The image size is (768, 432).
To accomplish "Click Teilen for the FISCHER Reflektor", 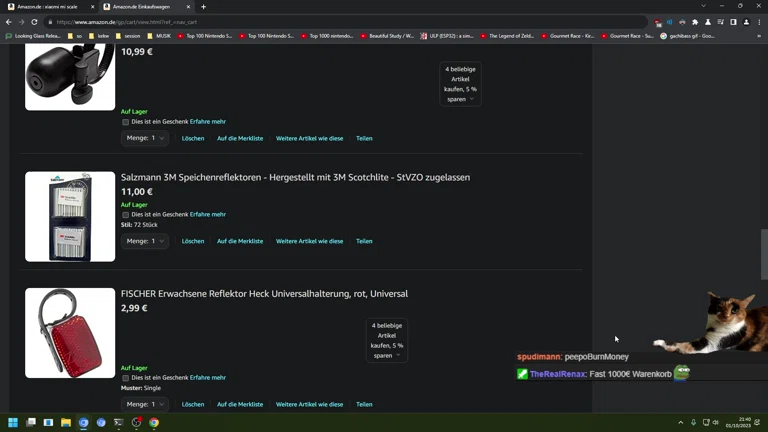I will [x=364, y=404].
